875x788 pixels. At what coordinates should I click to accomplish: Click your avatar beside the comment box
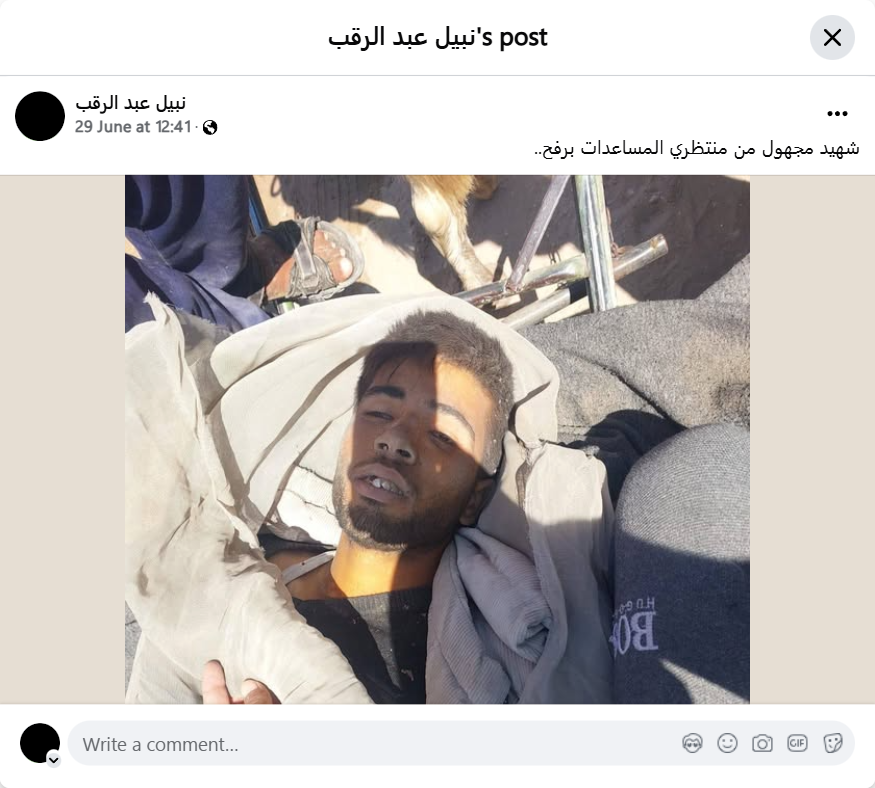40,743
